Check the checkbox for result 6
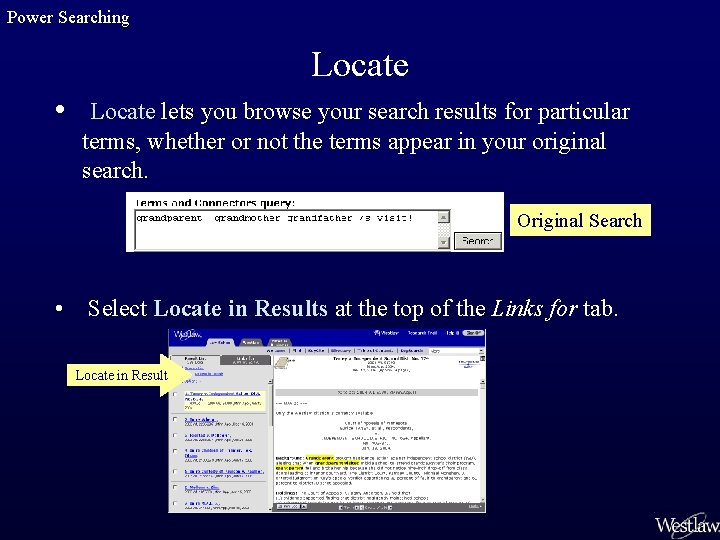 [x=175, y=487]
